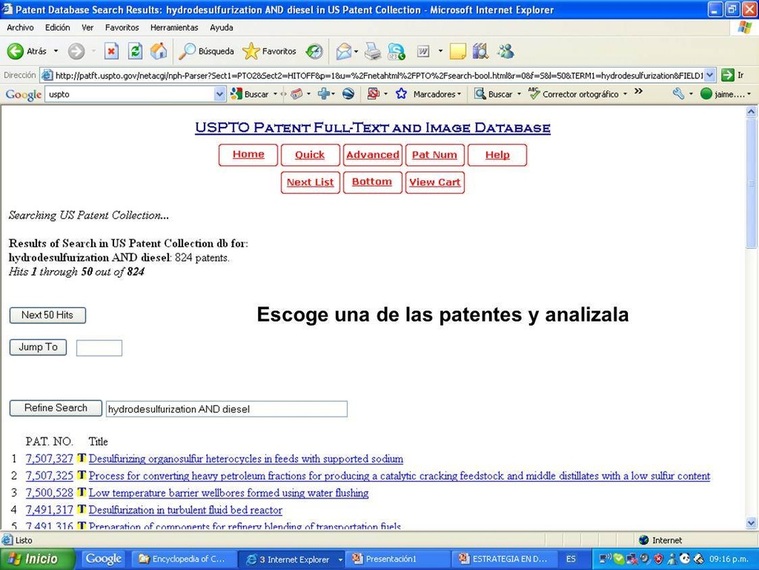Refresh the page with the green arrows icon
This screenshot has width=759, height=570.
[x=135, y=51]
